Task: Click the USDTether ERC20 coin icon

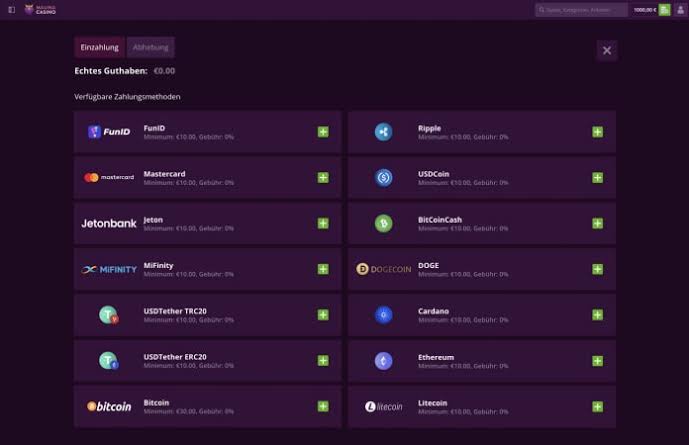Action: (x=109, y=361)
